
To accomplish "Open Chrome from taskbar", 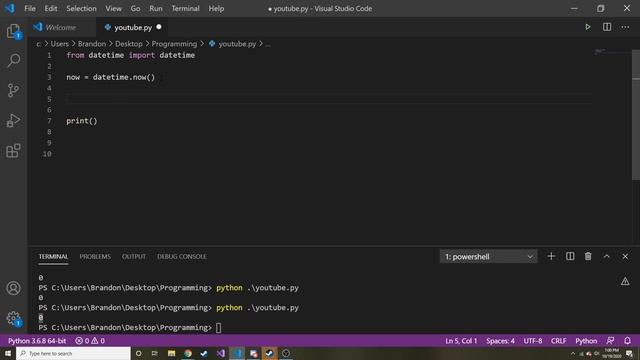I will click(x=188, y=353).
